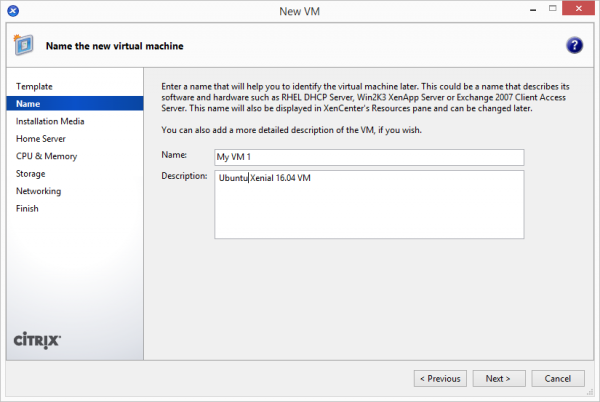Select the Name step in sidebar
The width and height of the screenshot is (600, 402).
click(x=28, y=104)
